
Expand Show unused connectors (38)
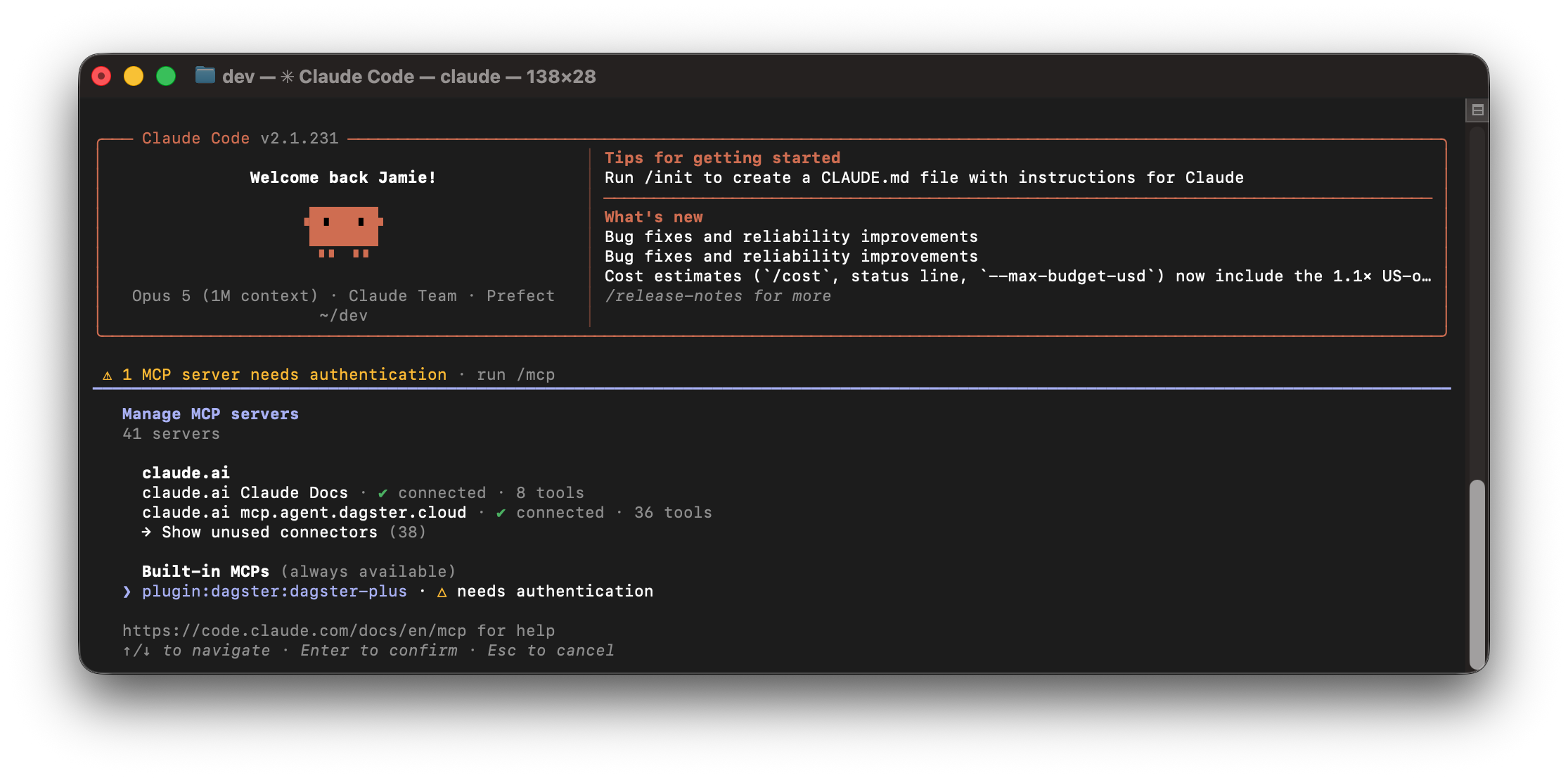284,533
